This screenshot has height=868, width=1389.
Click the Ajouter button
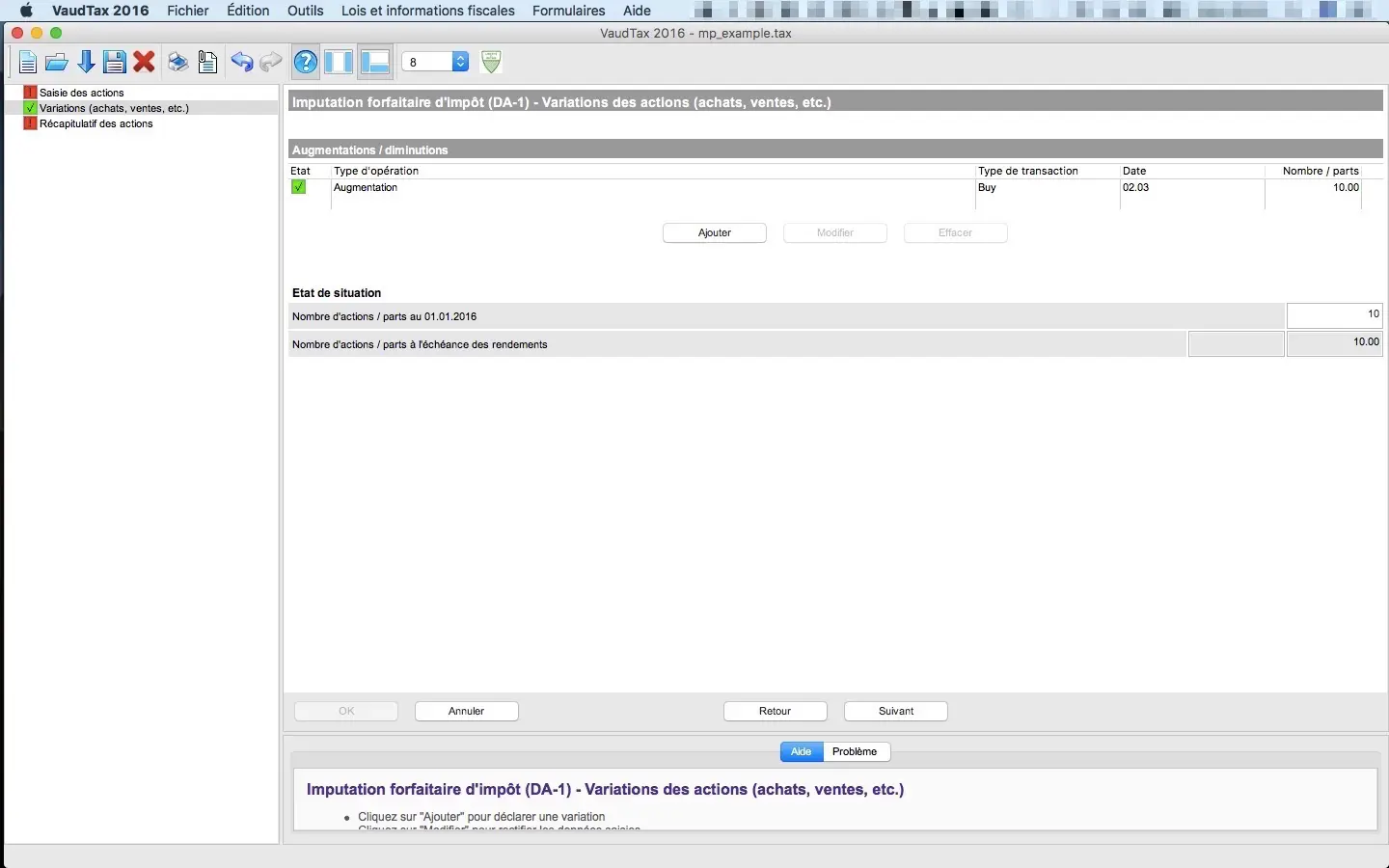[x=715, y=232]
